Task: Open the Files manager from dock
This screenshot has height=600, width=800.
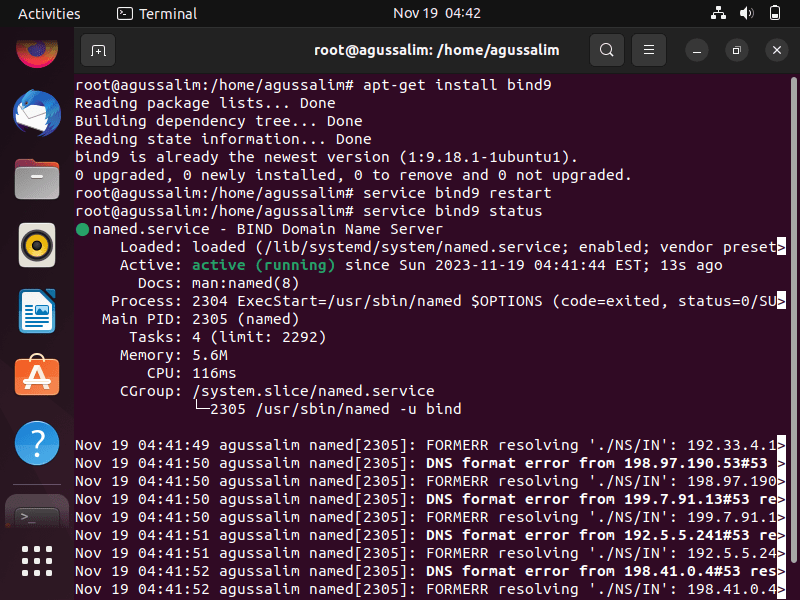Action: [37, 179]
